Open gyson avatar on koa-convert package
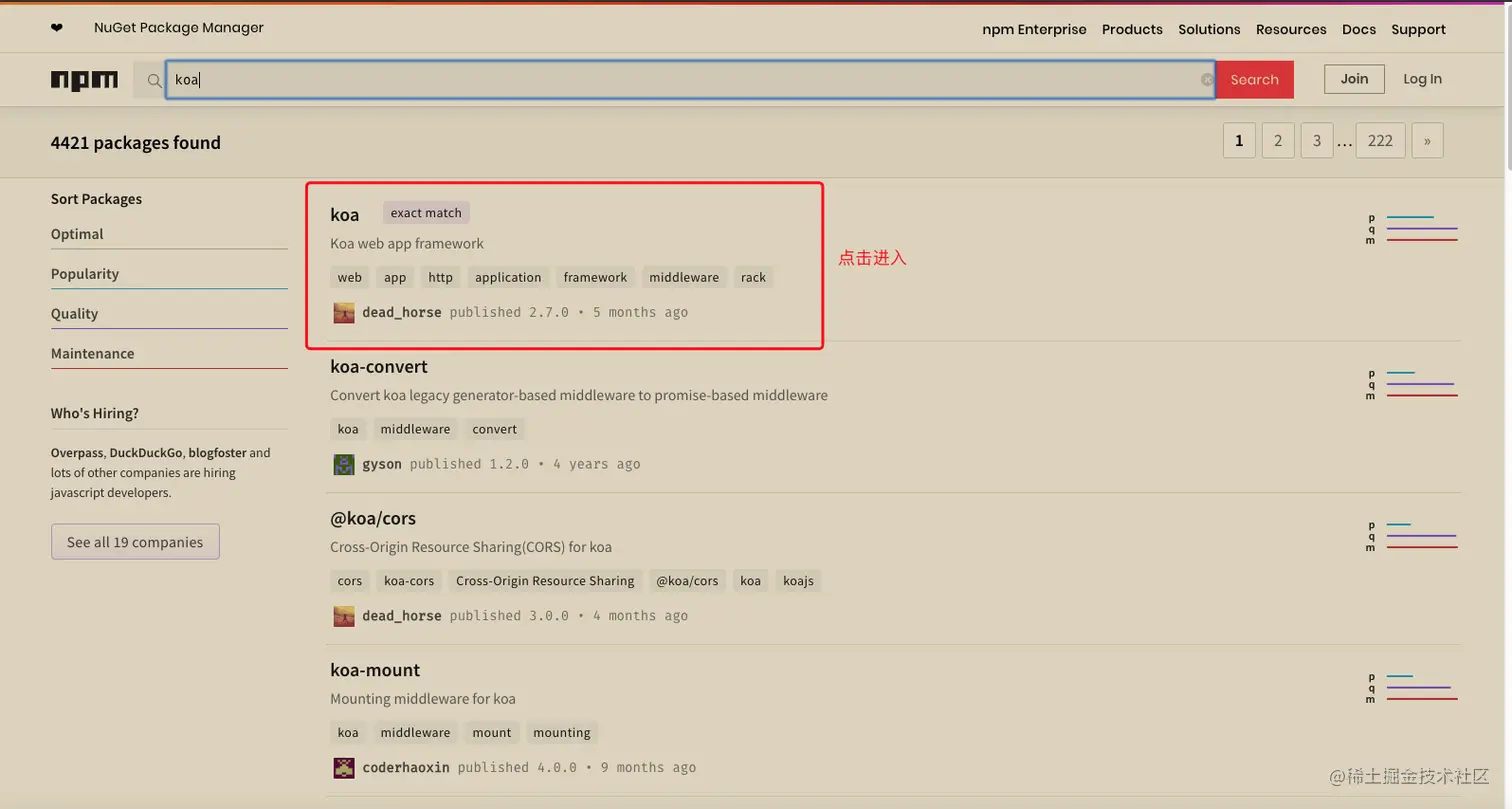1512x809 pixels. (x=344, y=464)
